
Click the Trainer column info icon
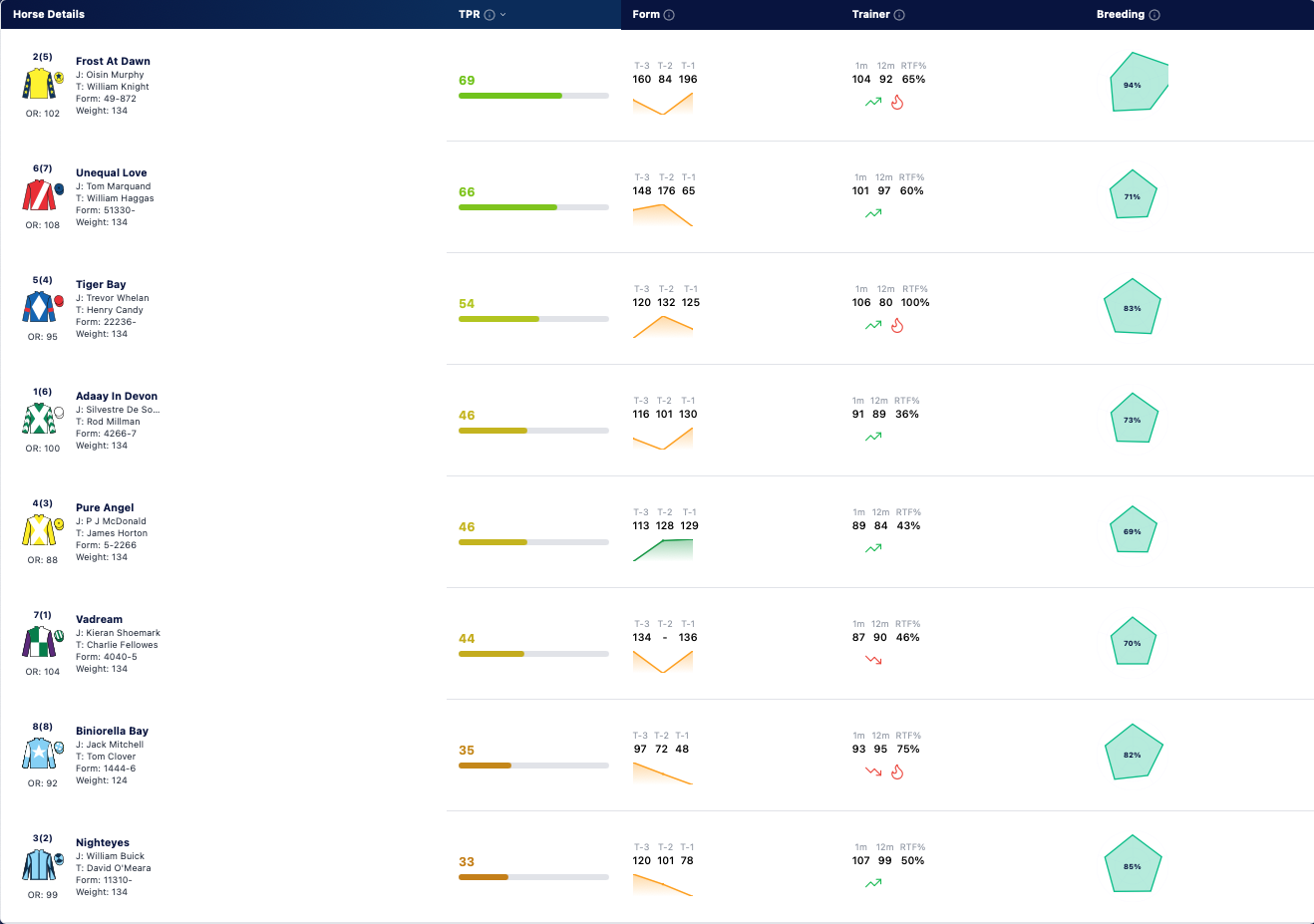pyautogui.click(x=899, y=15)
